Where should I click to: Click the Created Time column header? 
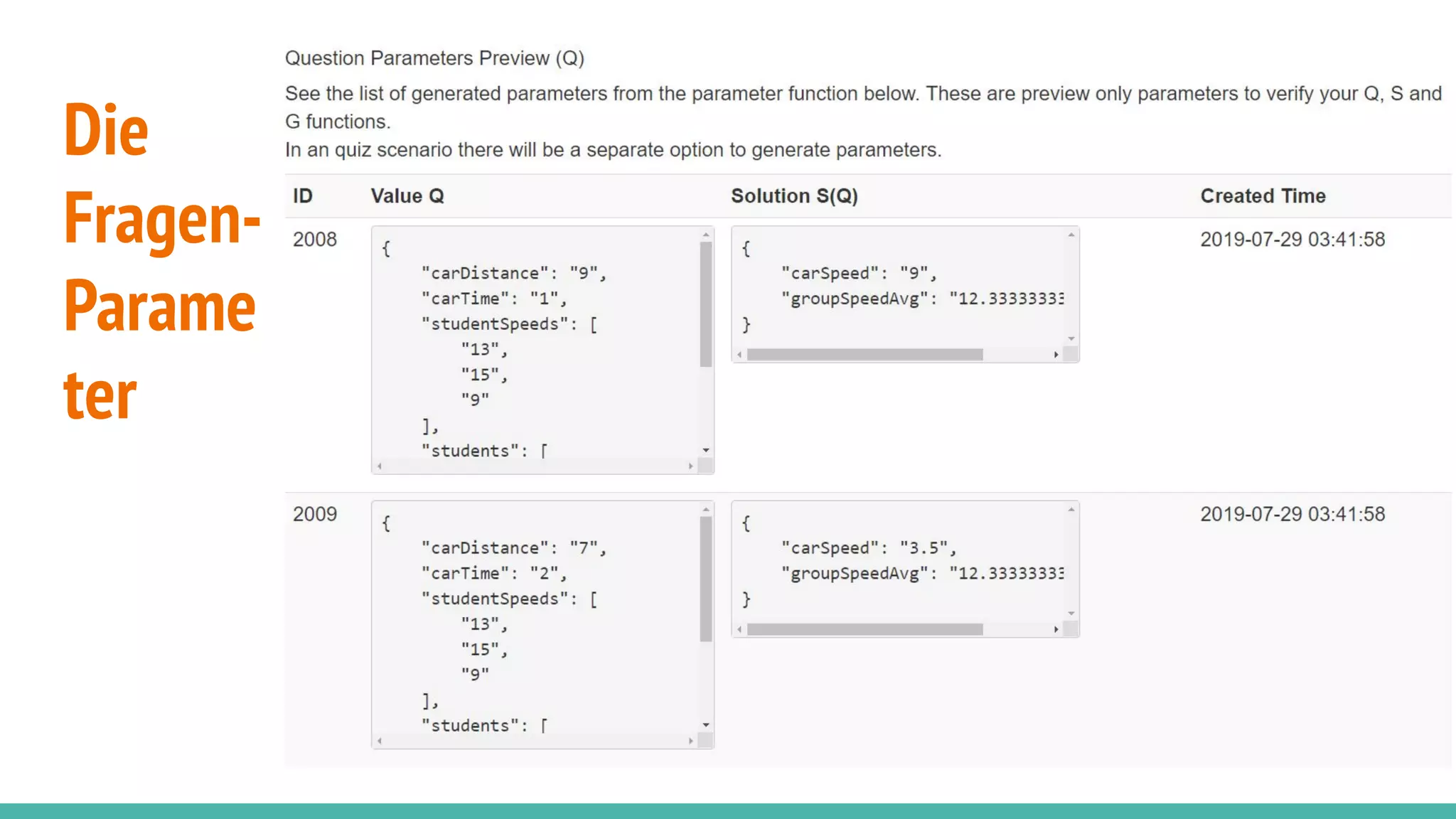(x=1263, y=196)
